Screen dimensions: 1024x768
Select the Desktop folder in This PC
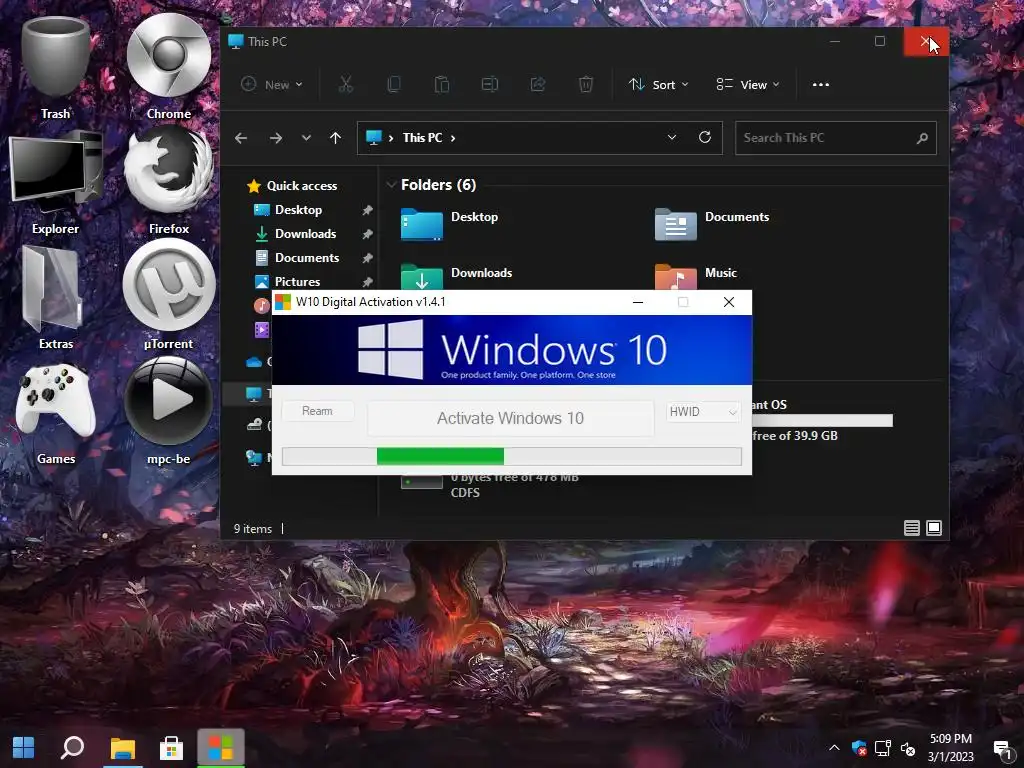coord(451,223)
